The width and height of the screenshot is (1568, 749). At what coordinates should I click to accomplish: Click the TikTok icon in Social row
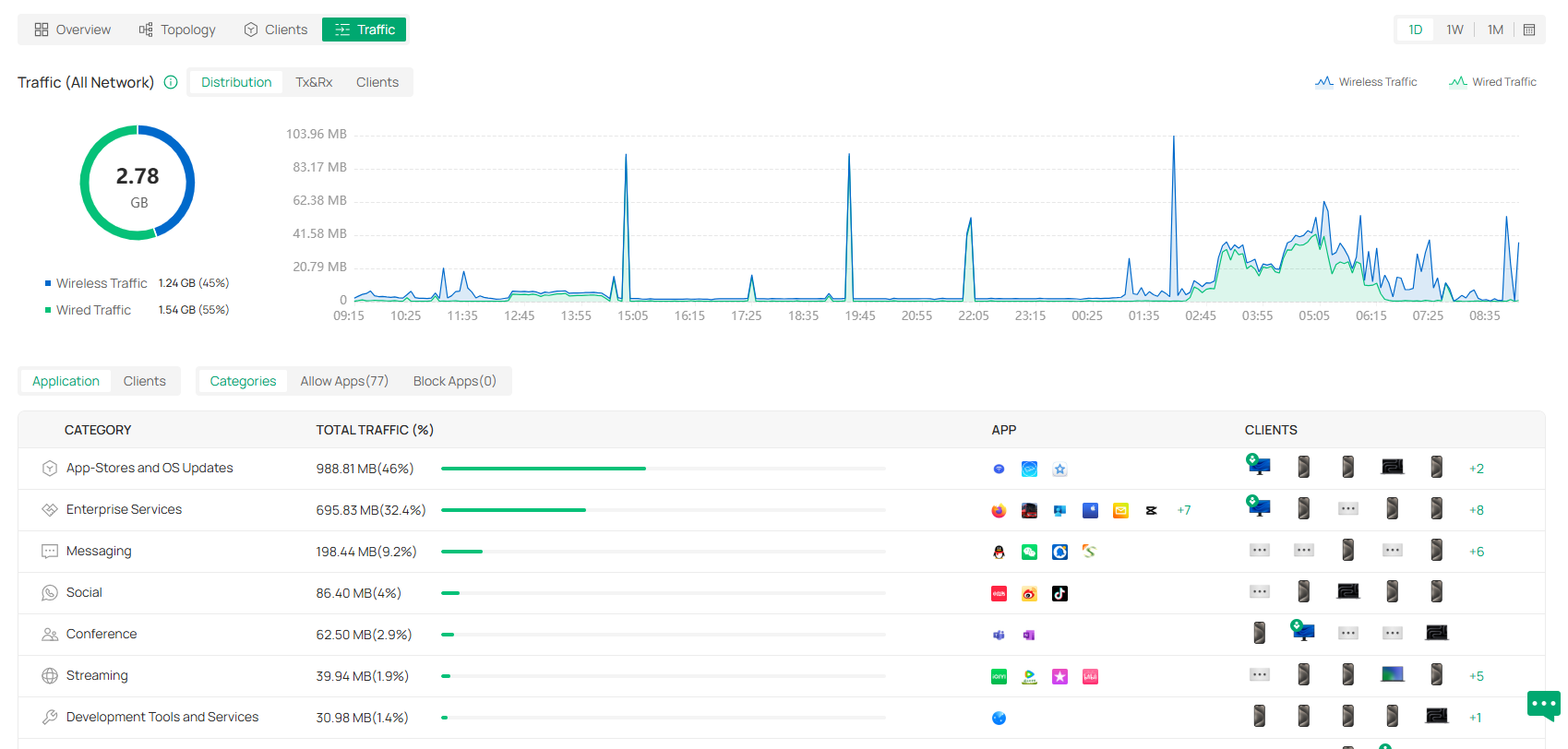(x=1059, y=593)
